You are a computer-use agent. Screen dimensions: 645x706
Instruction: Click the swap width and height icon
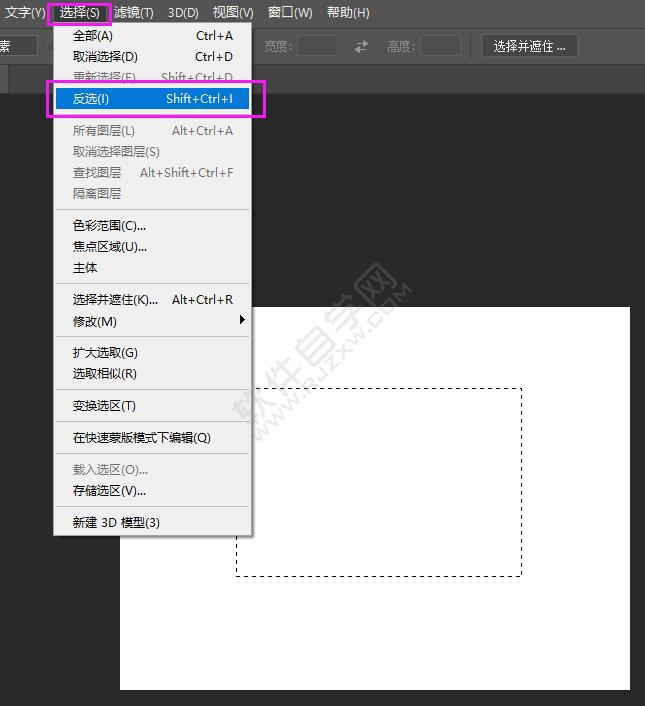361,46
